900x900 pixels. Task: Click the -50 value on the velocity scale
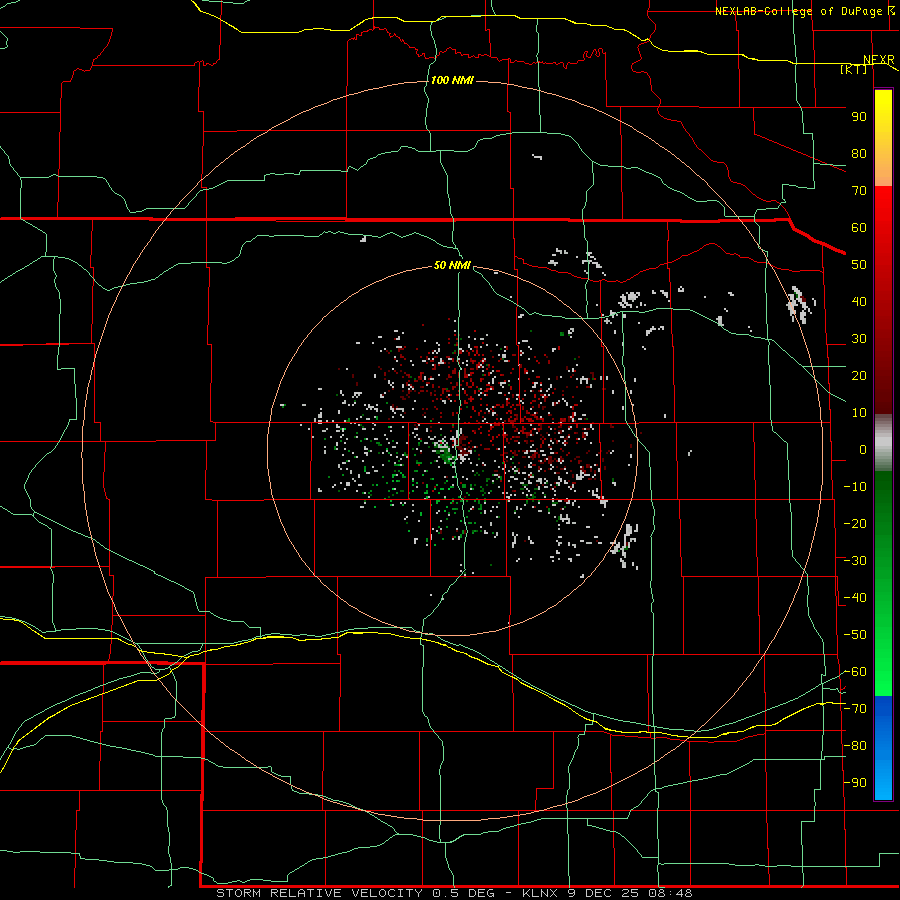tap(855, 635)
